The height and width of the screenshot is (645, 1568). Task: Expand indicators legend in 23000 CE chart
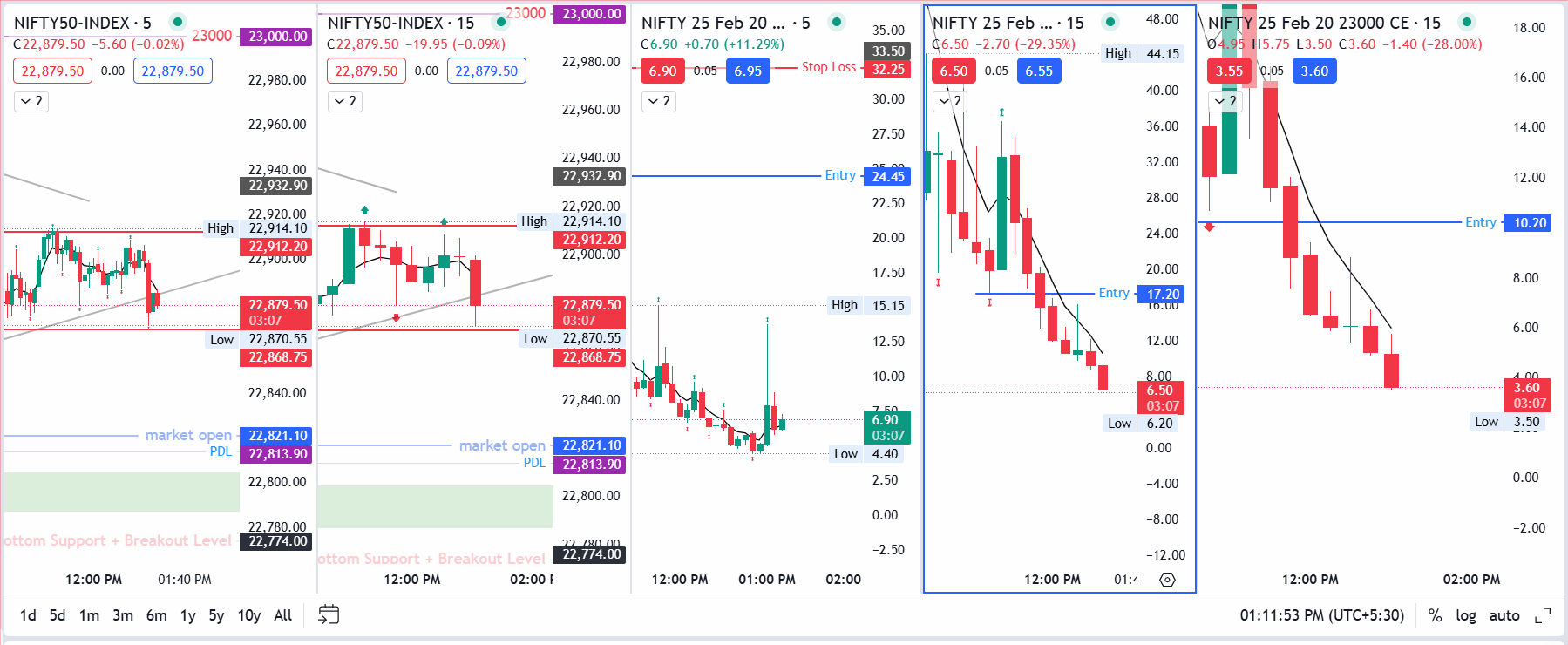tap(1225, 101)
